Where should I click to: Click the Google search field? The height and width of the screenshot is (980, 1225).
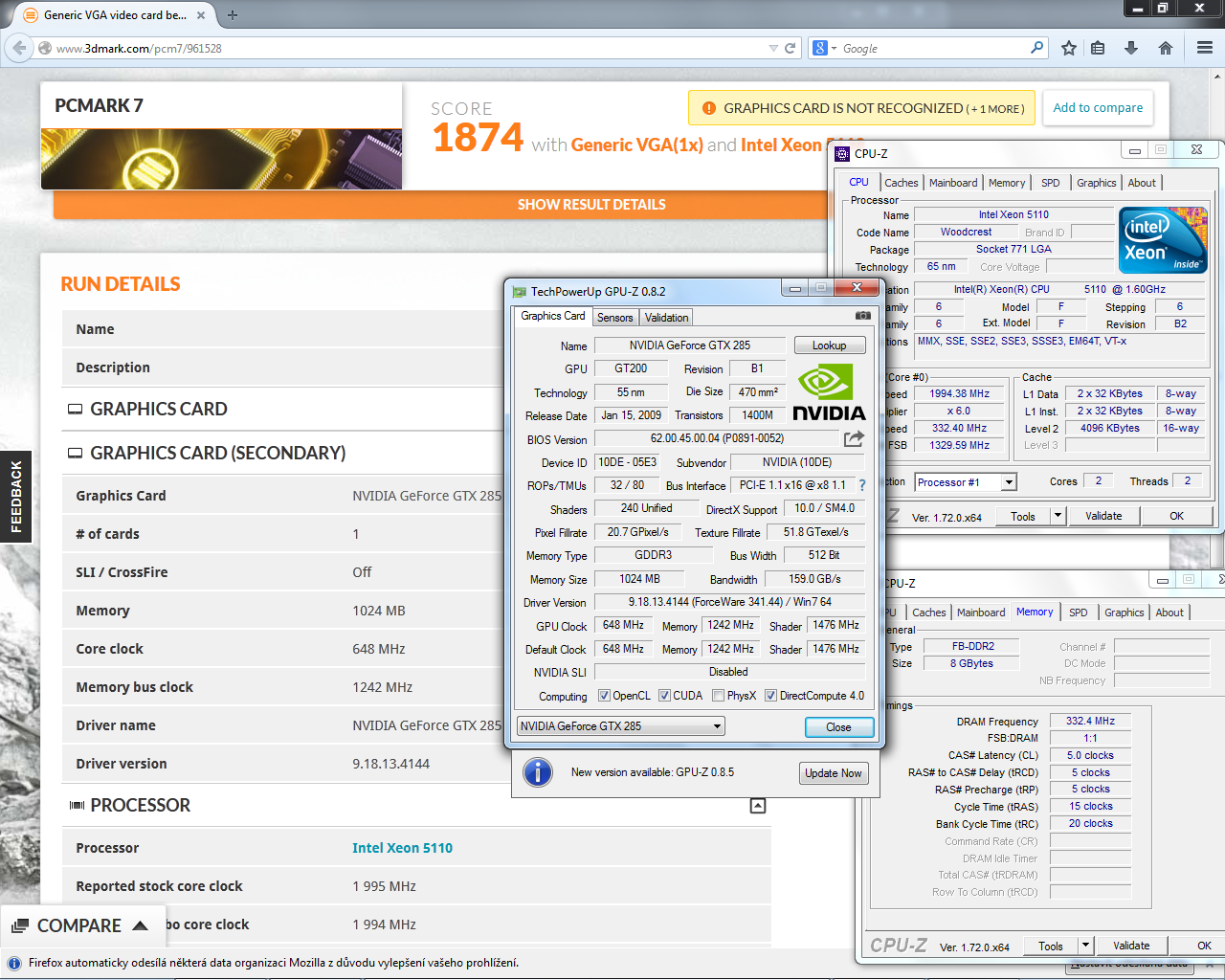click(933, 48)
